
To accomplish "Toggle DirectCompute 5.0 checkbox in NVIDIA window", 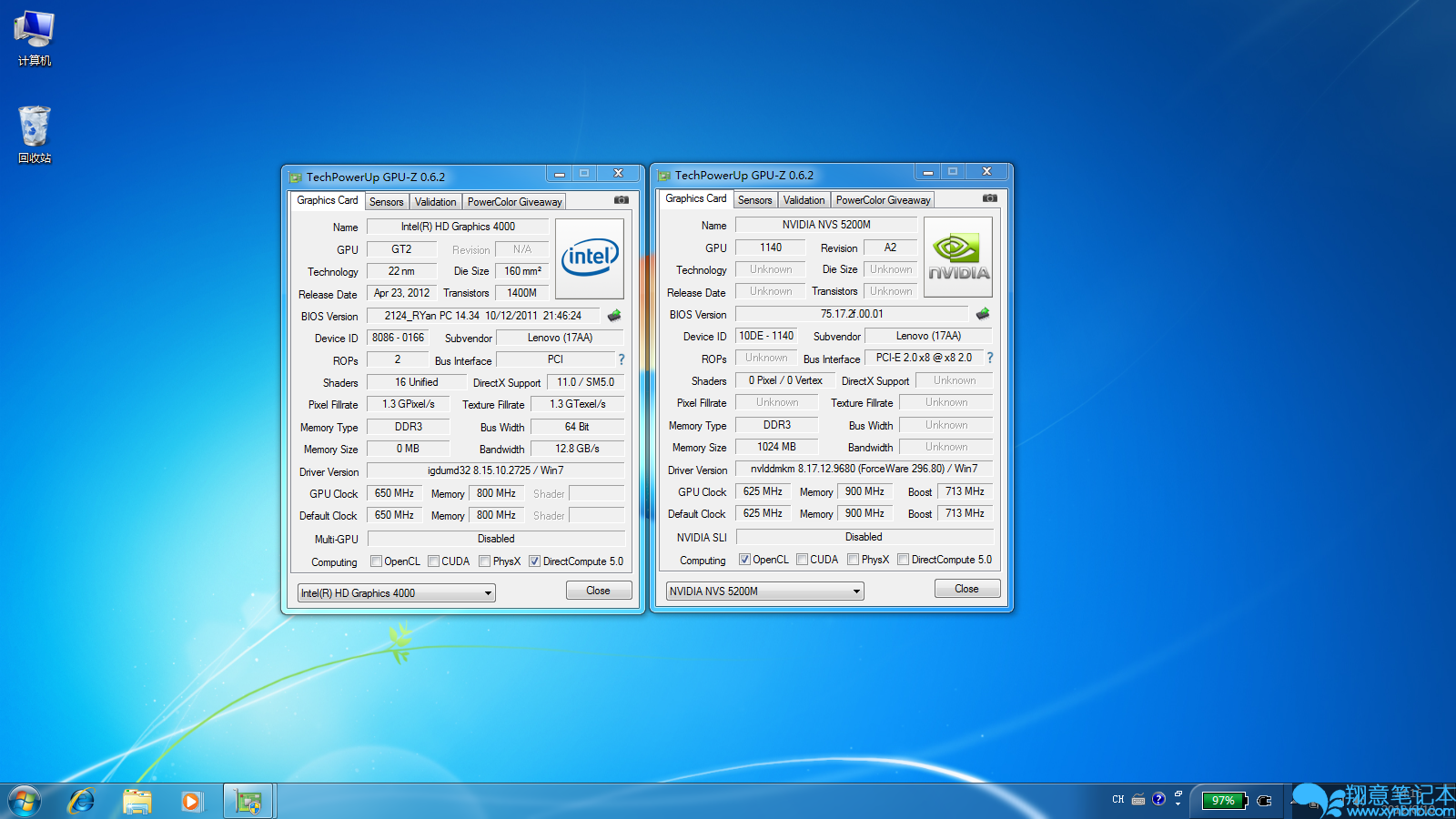I will [x=903, y=560].
